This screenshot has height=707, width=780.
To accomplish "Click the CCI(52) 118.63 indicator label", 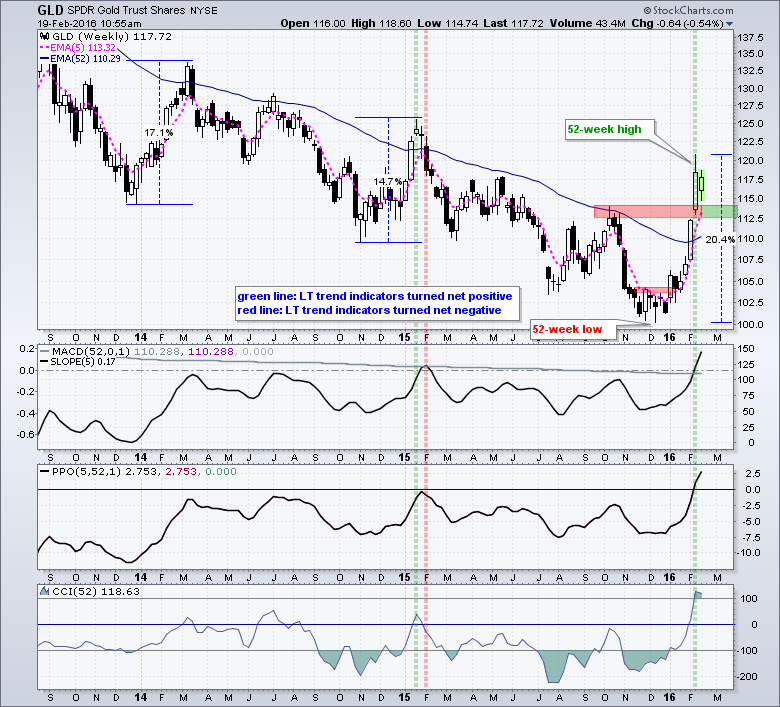I will coord(96,592).
